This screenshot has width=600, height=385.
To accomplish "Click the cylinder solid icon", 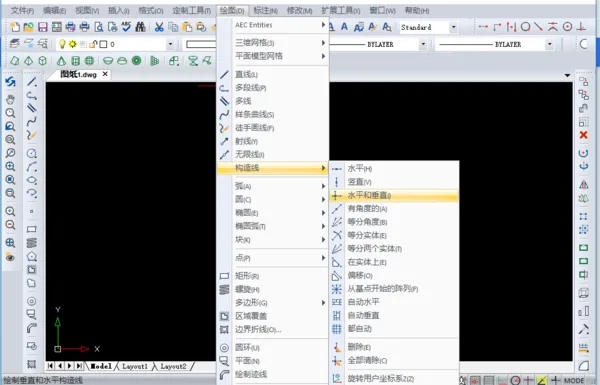I will [75, 60].
